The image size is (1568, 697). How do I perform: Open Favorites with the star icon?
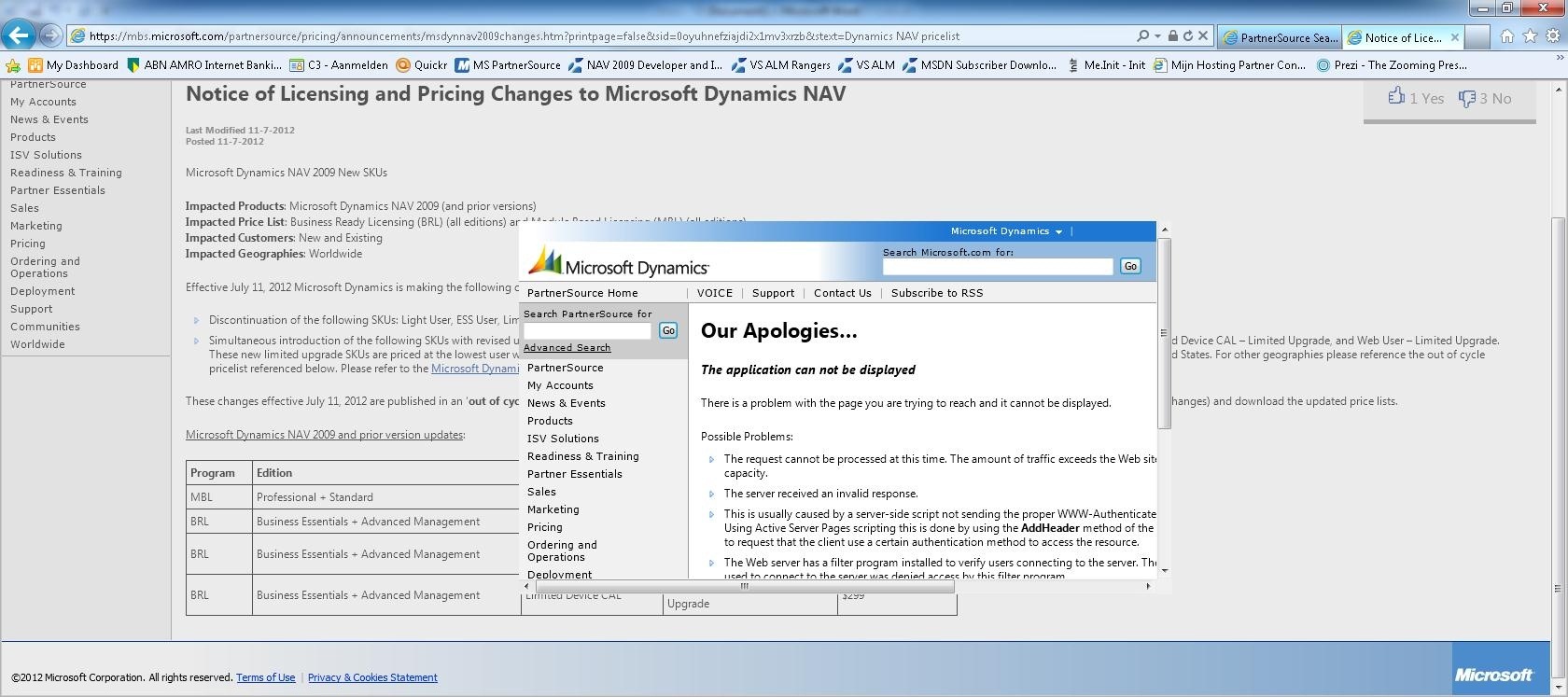pyautogui.click(x=1530, y=36)
